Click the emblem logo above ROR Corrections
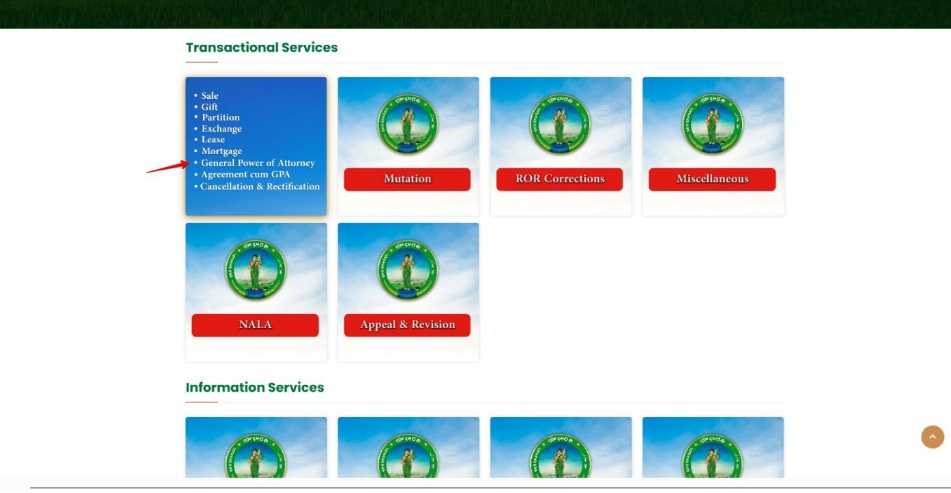951x493 pixels. coord(559,124)
